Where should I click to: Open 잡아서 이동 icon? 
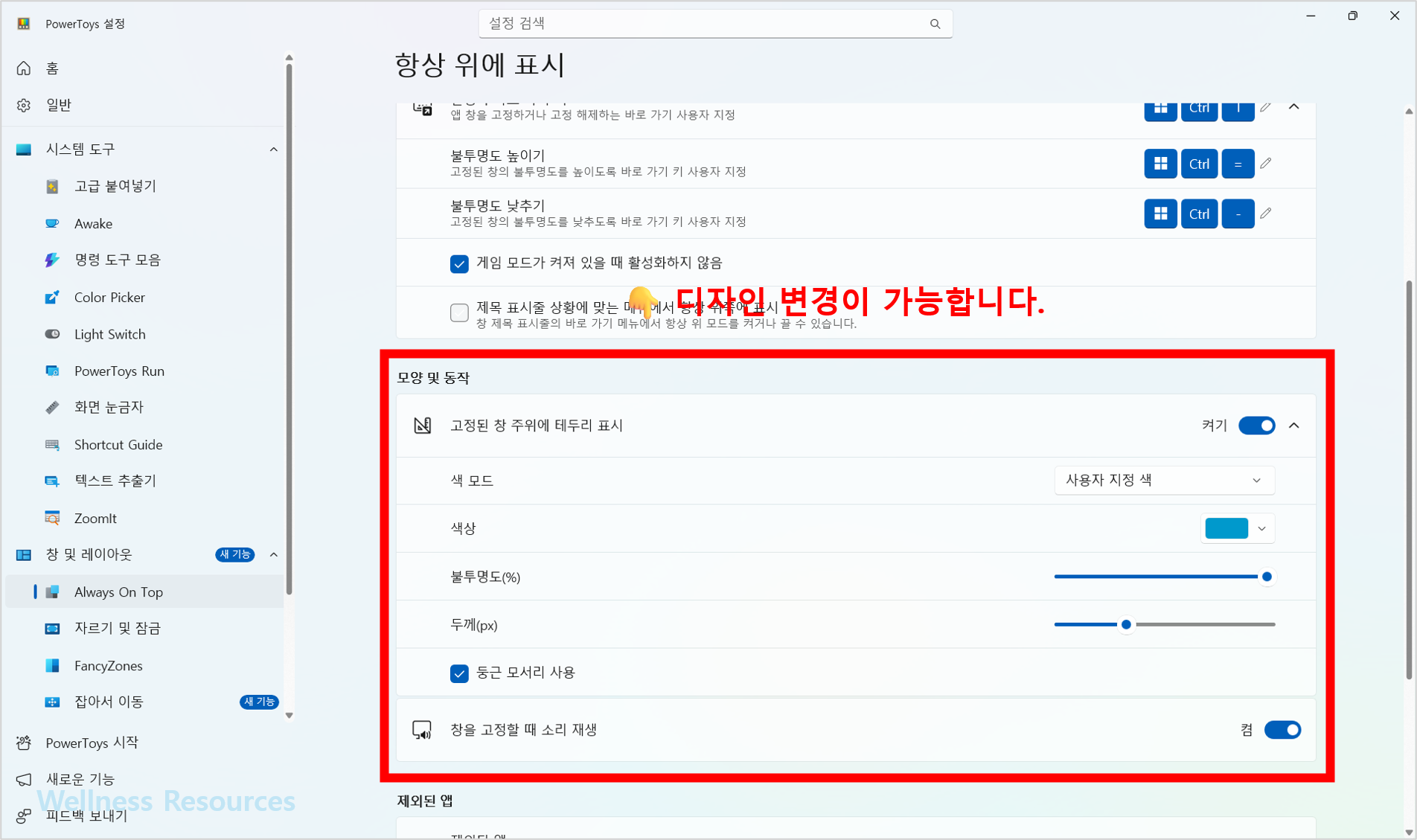52,702
